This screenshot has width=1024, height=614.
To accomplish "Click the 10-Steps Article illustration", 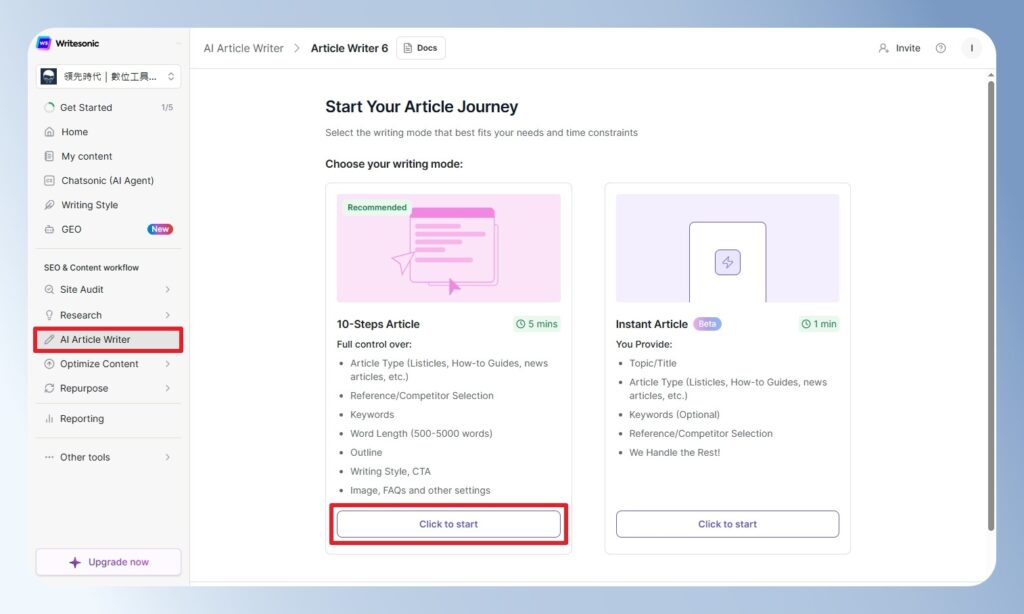I will (449, 248).
